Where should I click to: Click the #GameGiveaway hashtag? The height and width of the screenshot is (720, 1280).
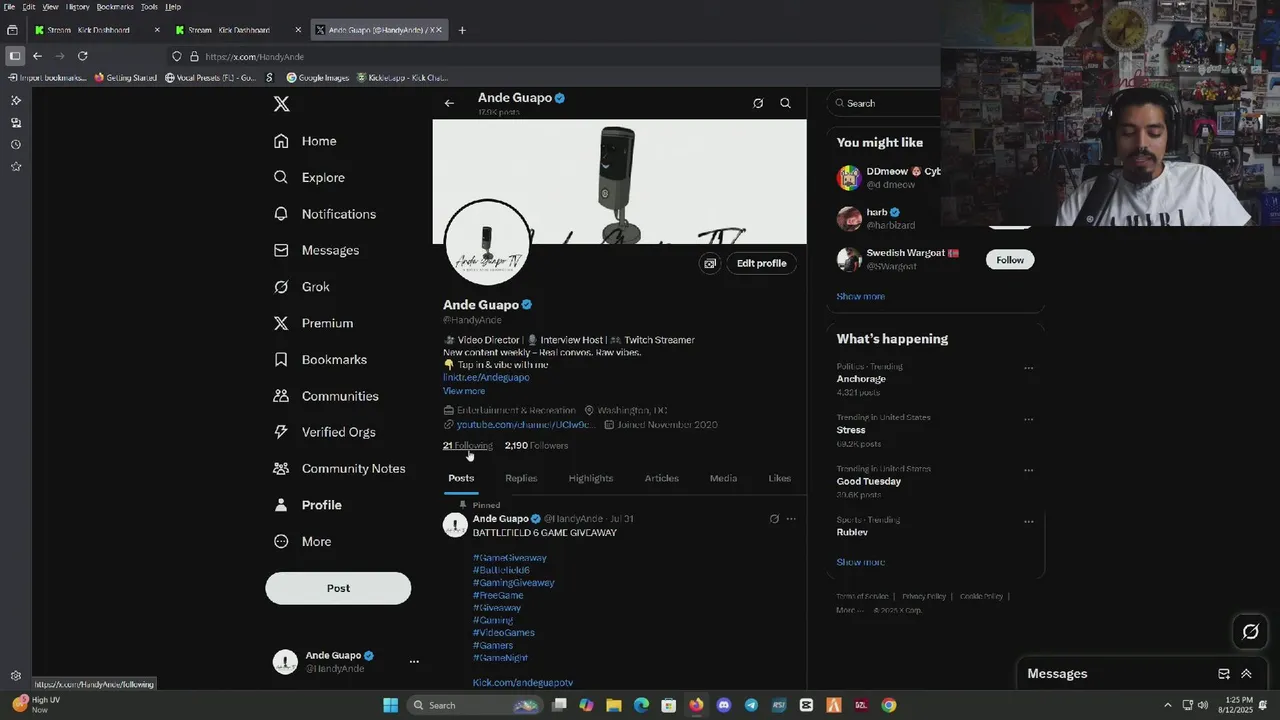(x=510, y=558)
